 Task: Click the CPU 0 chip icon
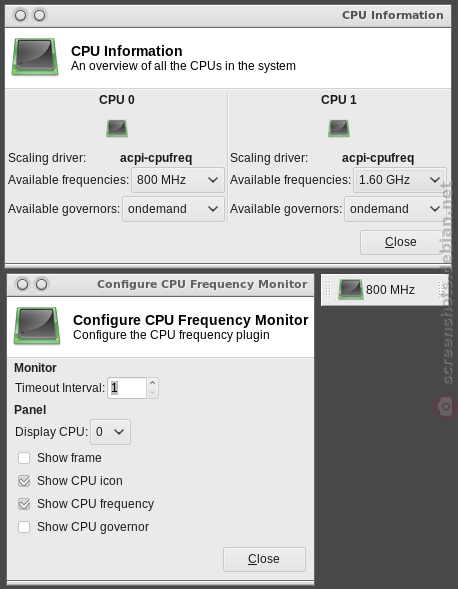click(117, 128)
